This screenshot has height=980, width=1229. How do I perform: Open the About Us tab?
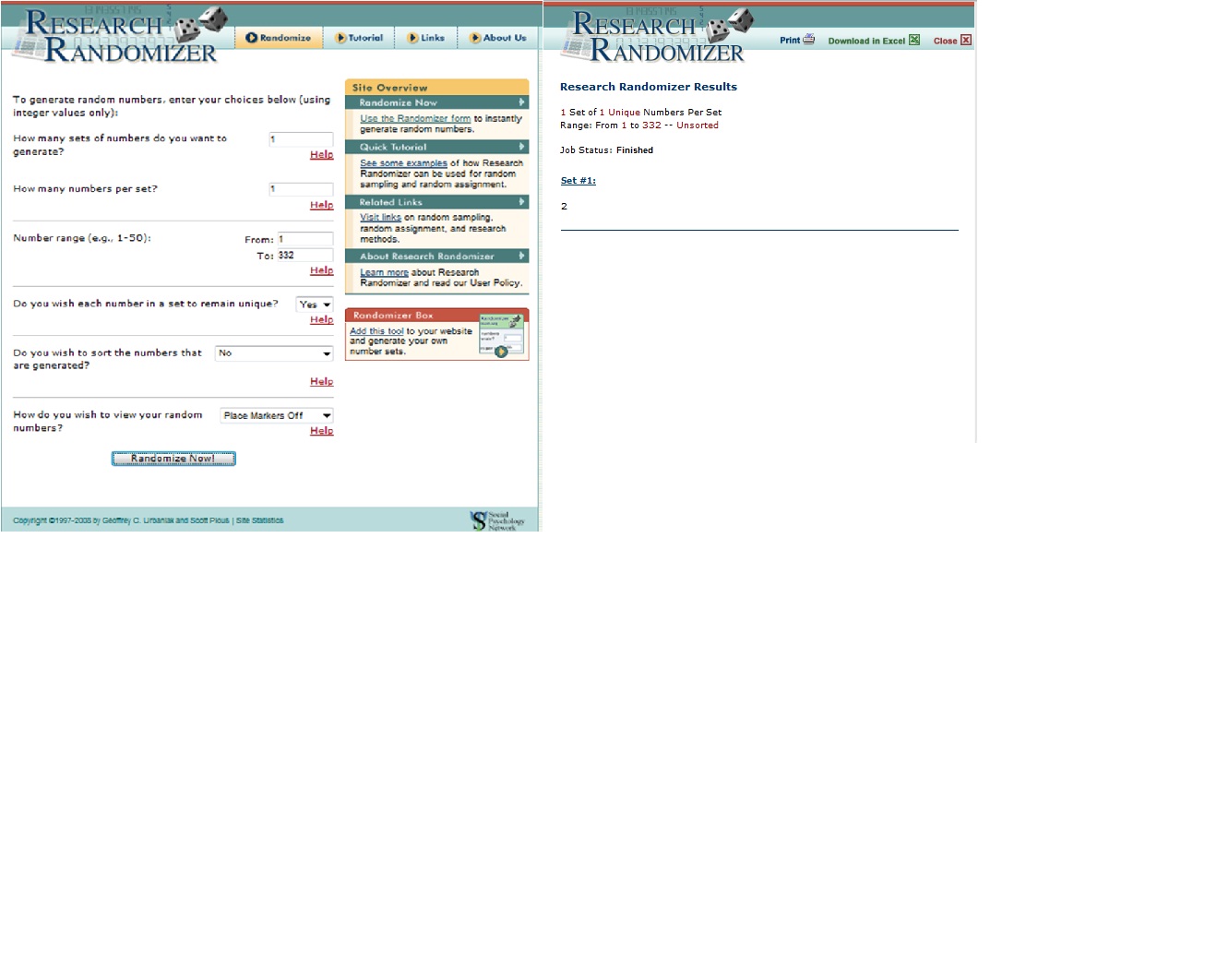tap(497, 38)
